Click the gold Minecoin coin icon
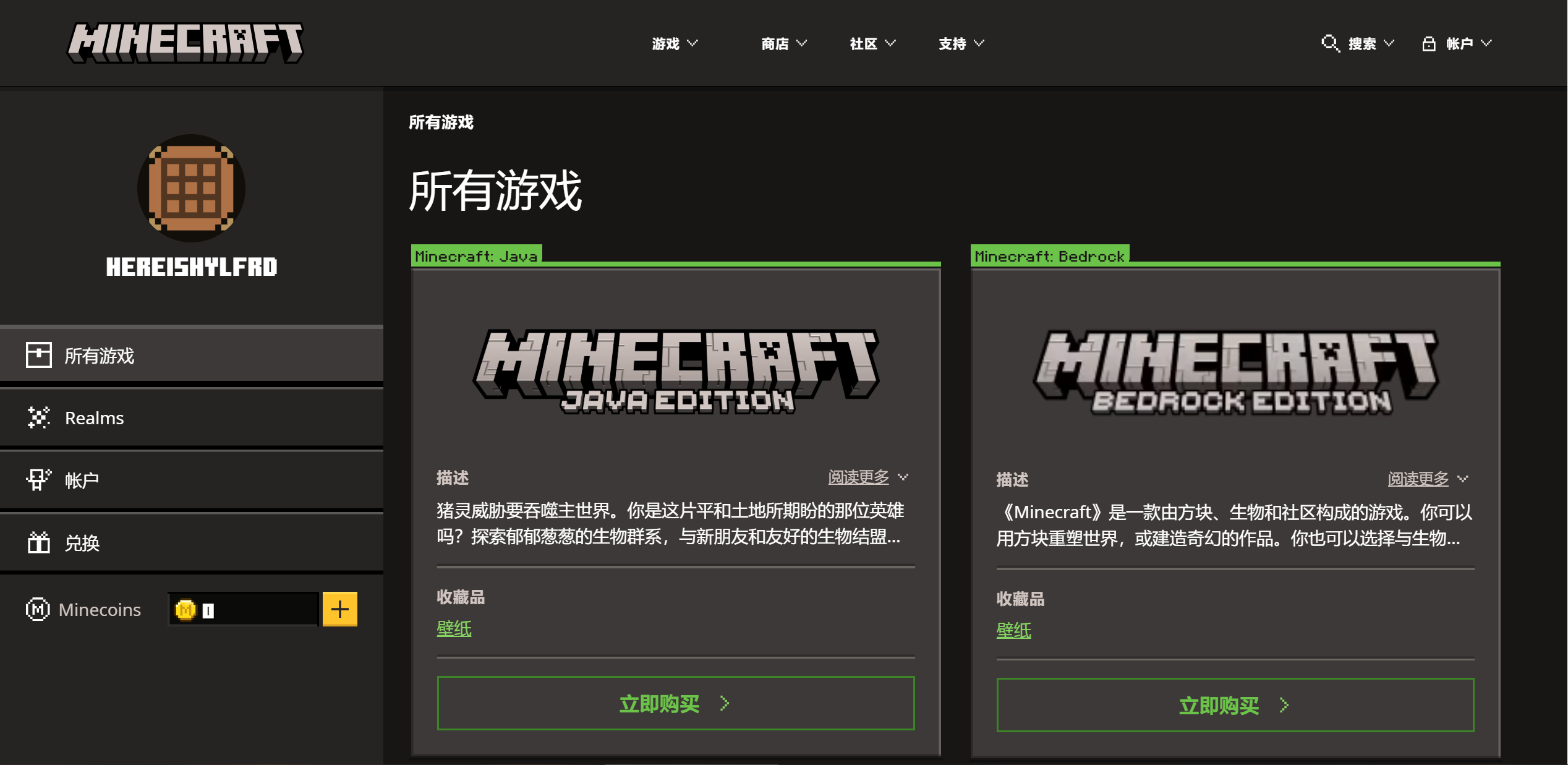 [185, 610]
